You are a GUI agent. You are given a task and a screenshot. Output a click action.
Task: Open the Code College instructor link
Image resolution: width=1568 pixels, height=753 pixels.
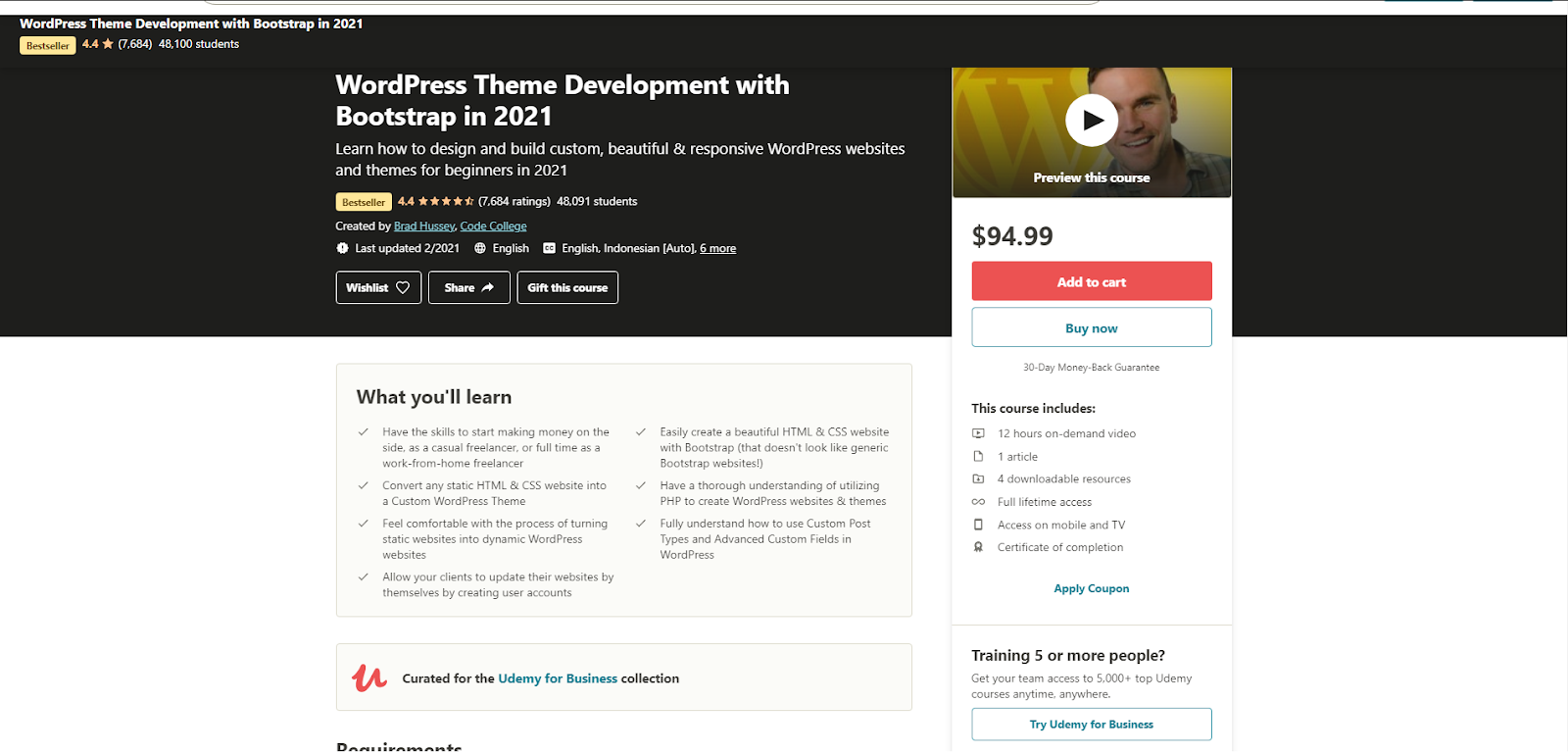click(493, 226)
